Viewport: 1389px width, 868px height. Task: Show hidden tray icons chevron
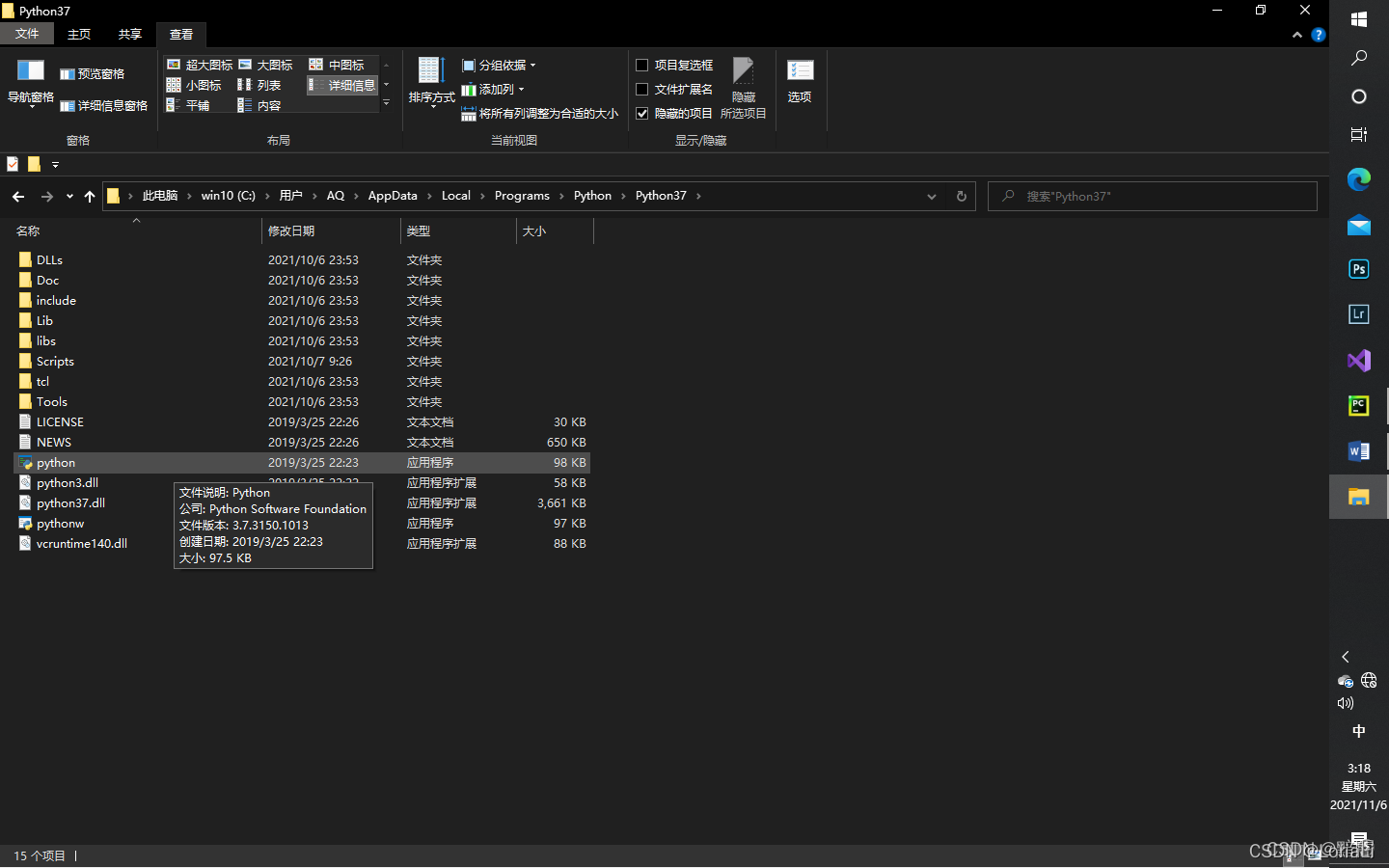click(1346, 657)
